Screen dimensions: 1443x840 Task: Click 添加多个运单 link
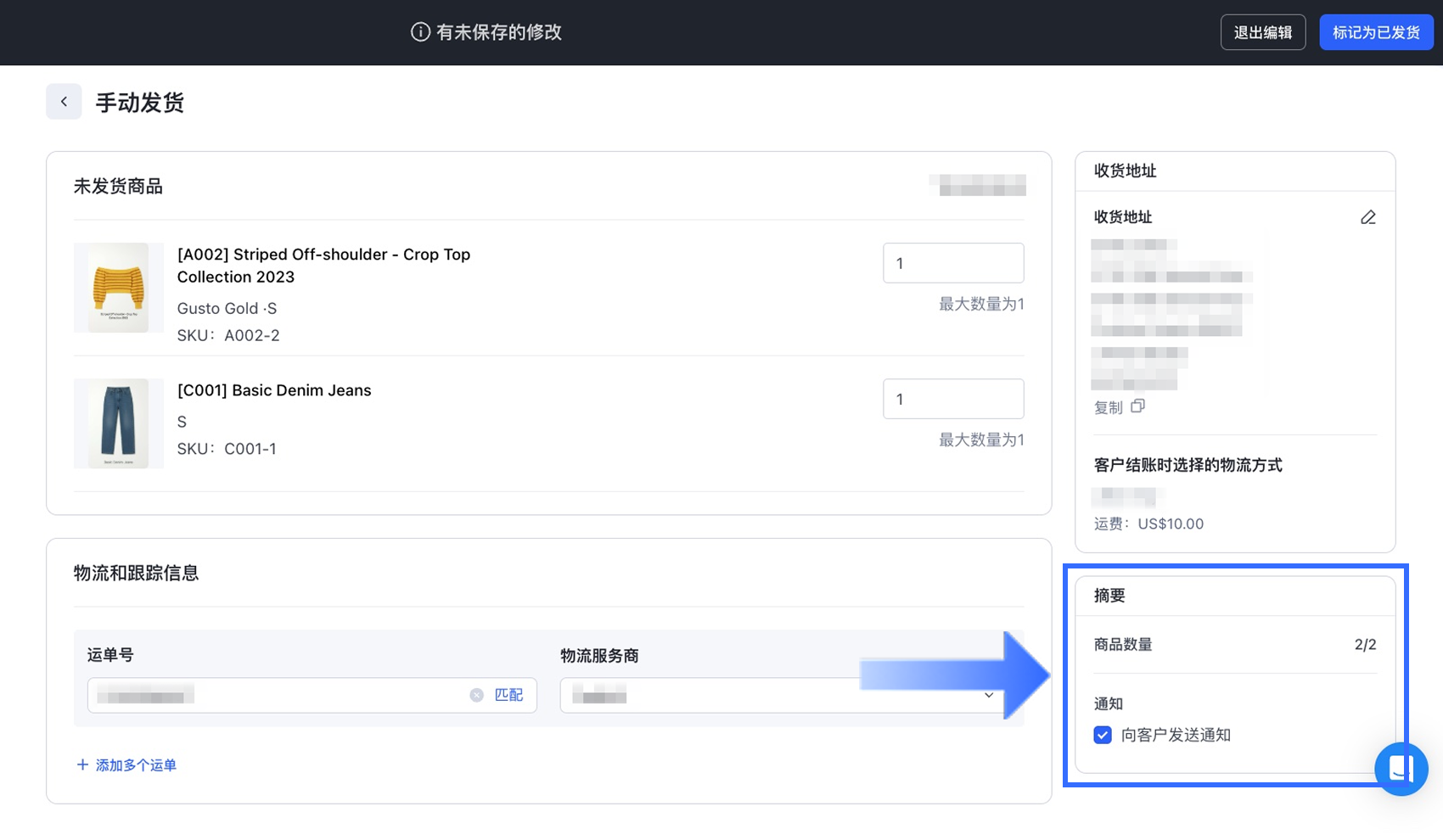pyautogui.click(x=136, y=765)
